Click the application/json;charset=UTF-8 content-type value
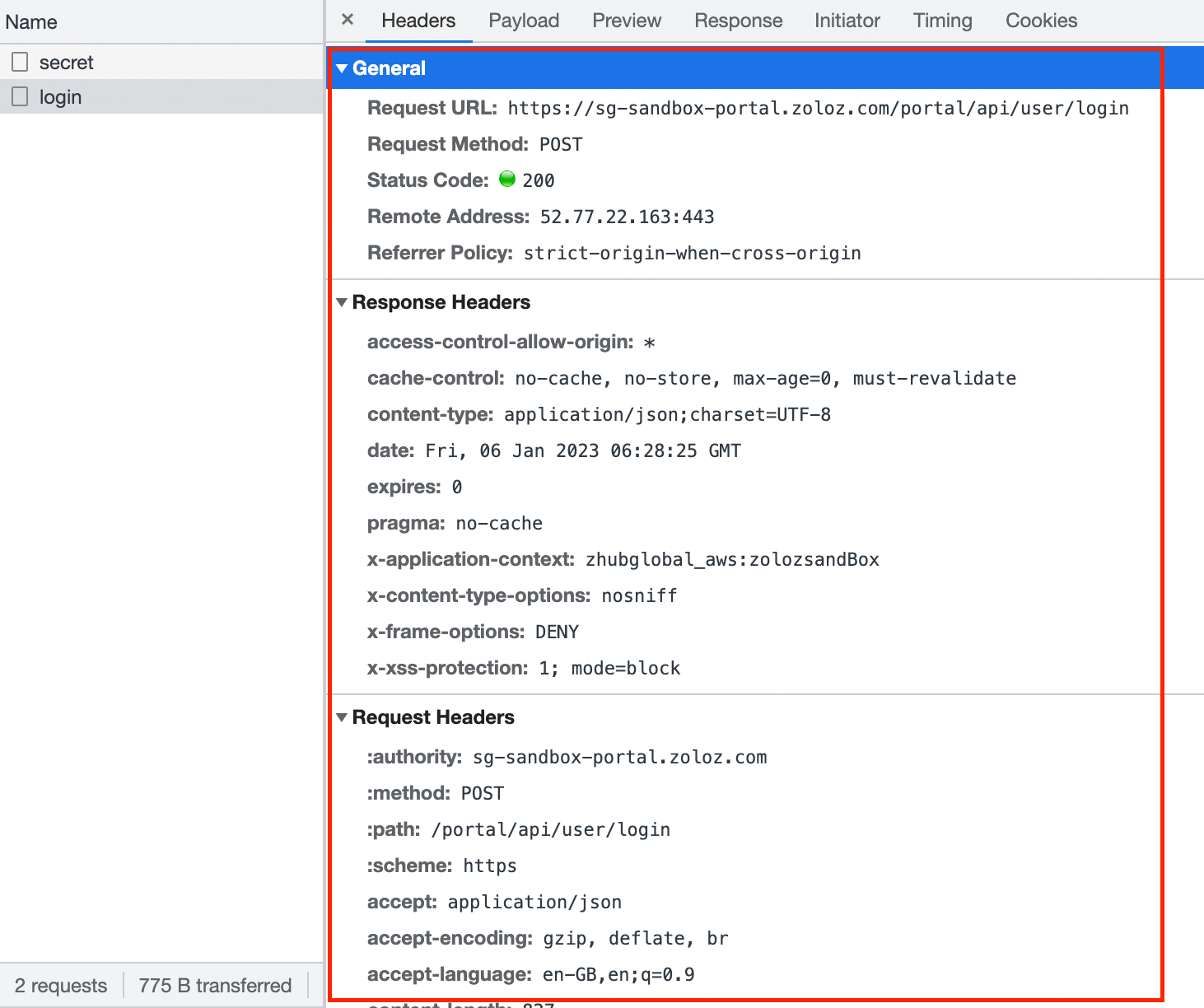The width and height of the screenshot is (1204, 1008). point(667,414)
